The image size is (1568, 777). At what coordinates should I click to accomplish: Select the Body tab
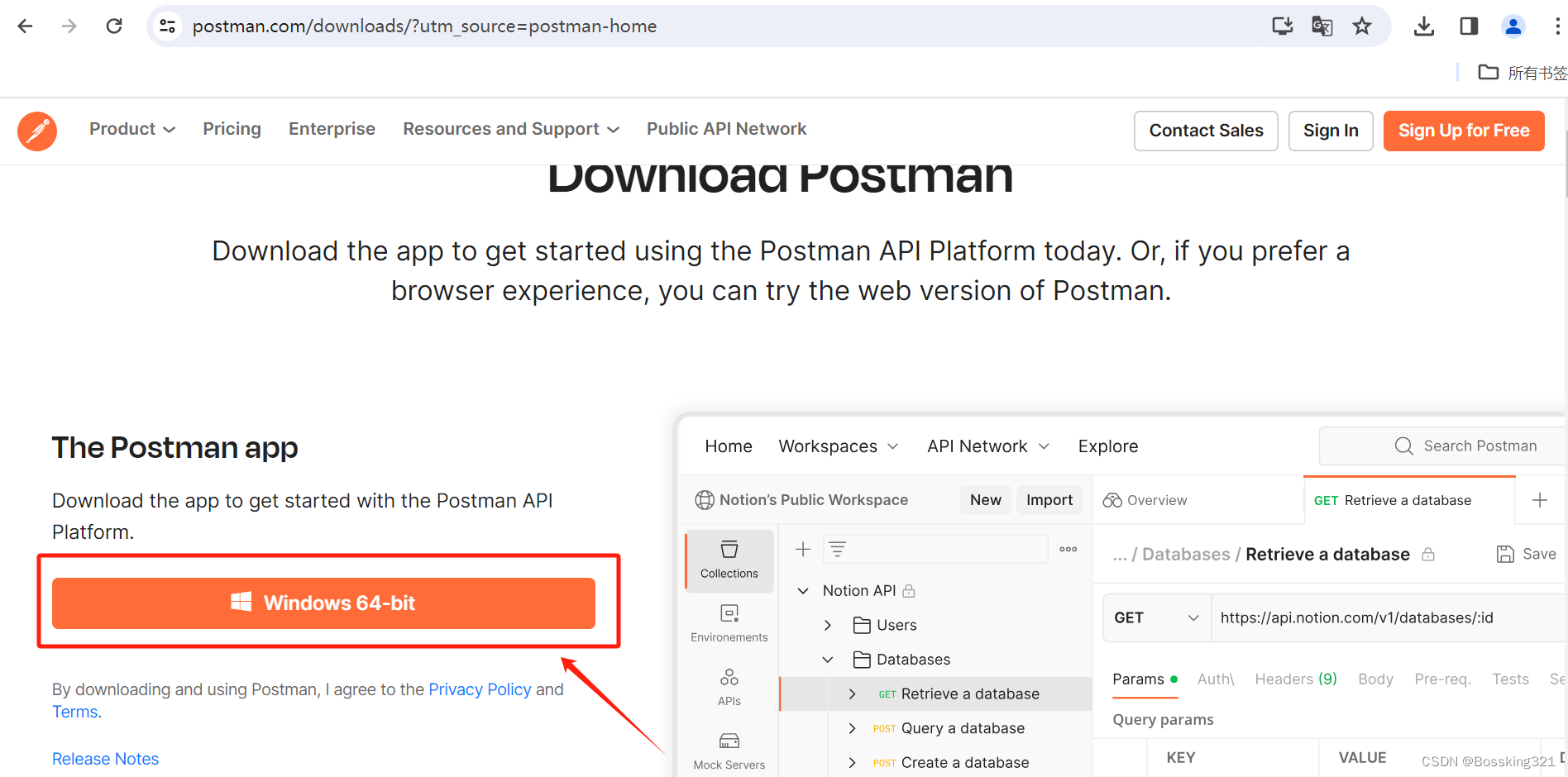click(1375, 679)
